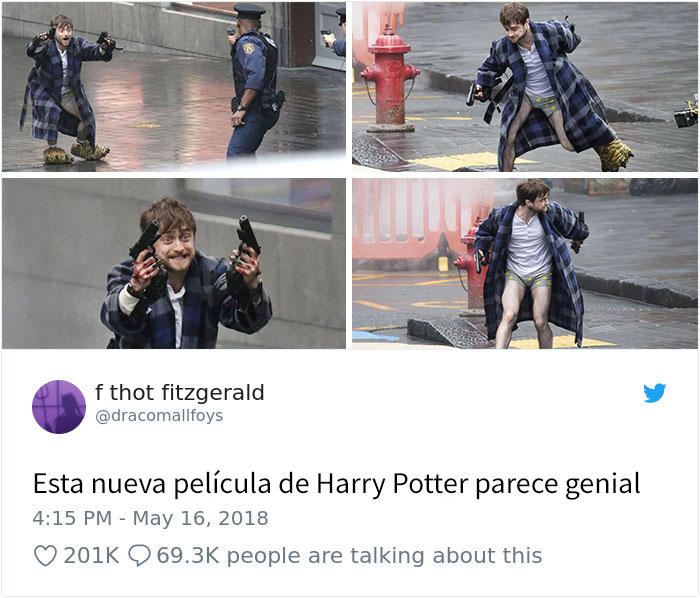The height and width of the screenshot is (598, 700).
Task: Open the f thot fitzgerald profile name
Action: tap(179, 393)
